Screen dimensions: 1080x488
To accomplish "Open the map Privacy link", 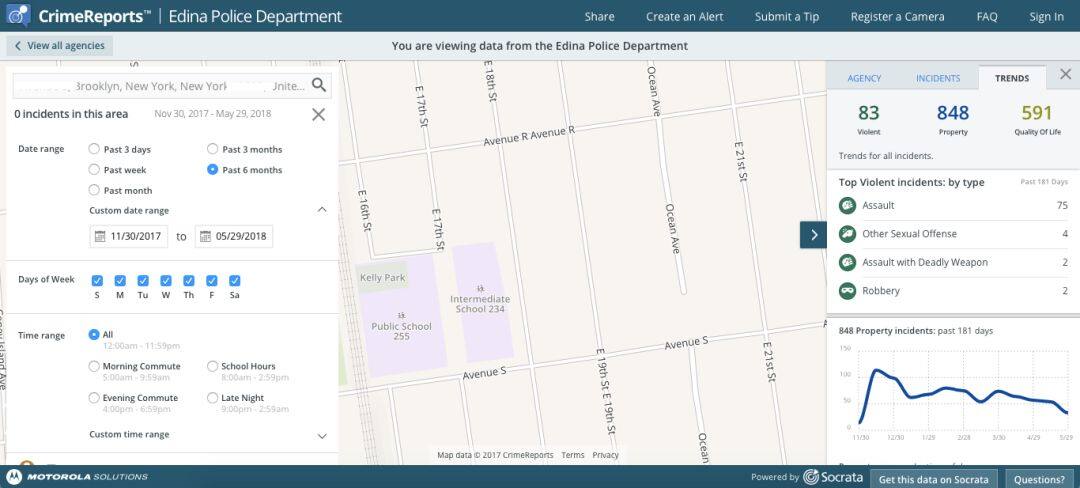I will 605,455.
